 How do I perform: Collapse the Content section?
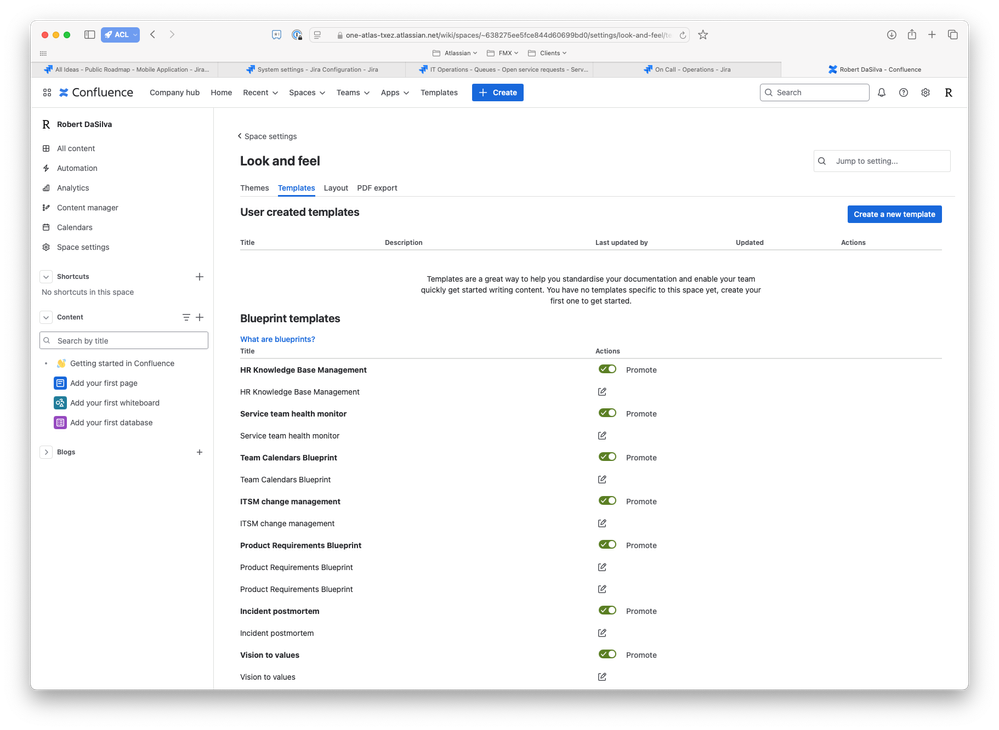46,317
